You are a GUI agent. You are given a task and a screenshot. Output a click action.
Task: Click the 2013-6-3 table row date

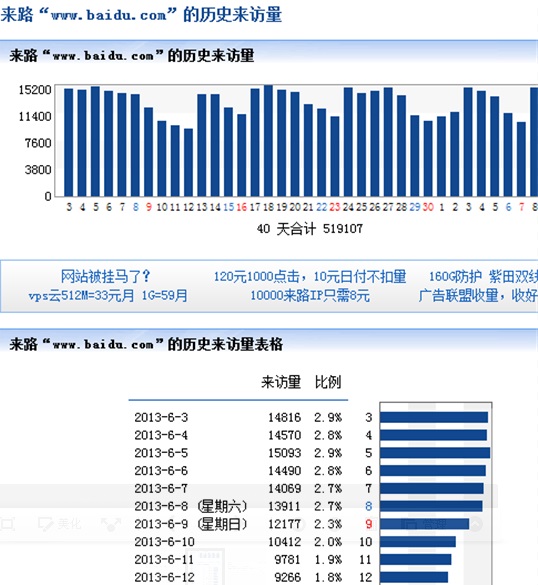pyautogui.click(x=161, y=417)
